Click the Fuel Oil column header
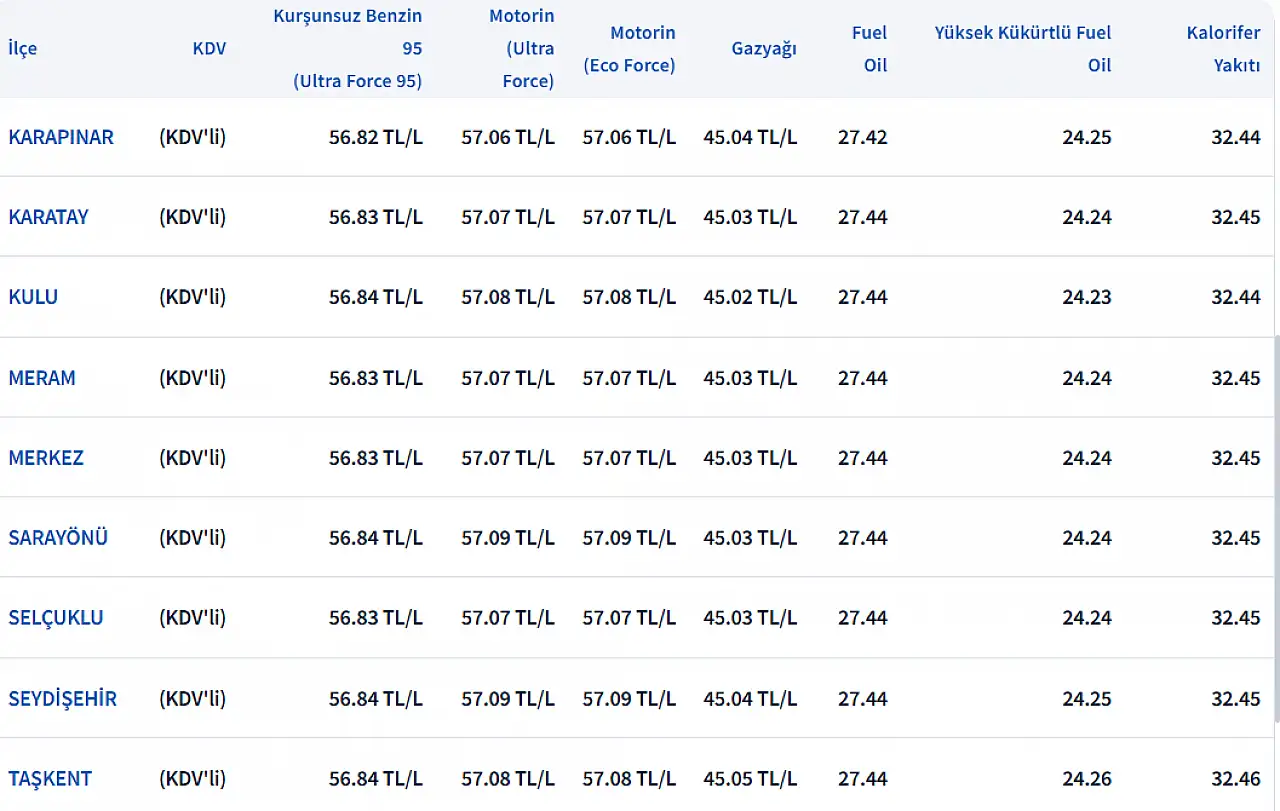1280x811 pixels. coord(869,49)
